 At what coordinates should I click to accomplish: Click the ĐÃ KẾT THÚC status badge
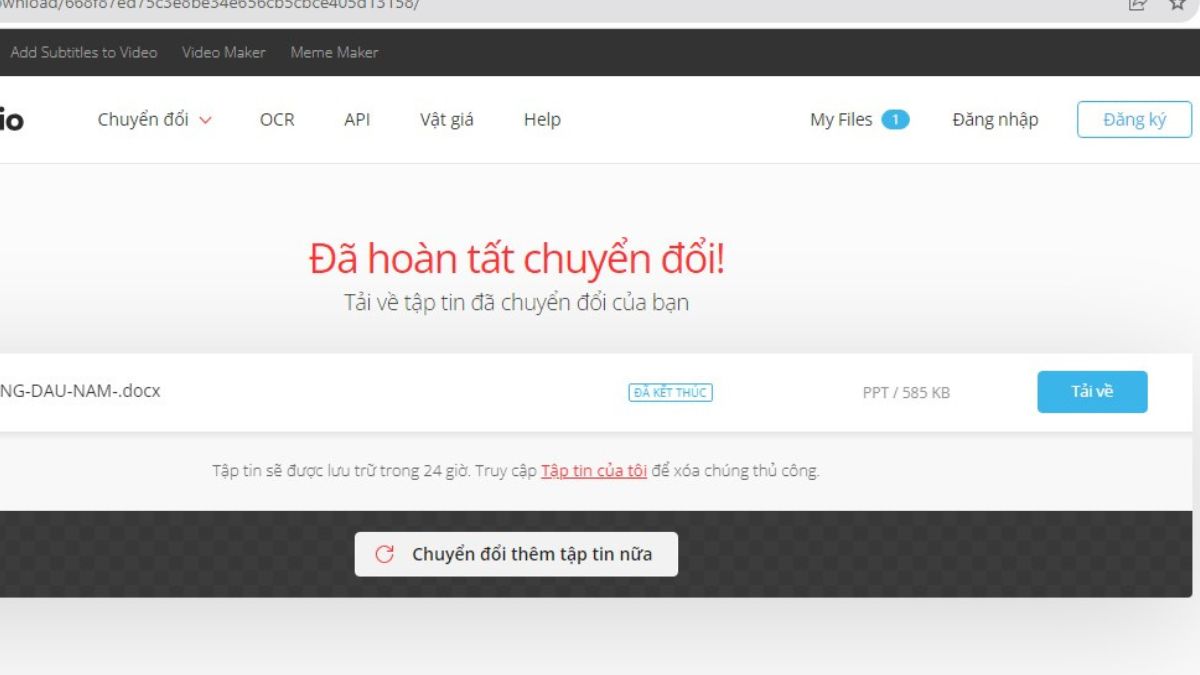[x=670, y=392]
